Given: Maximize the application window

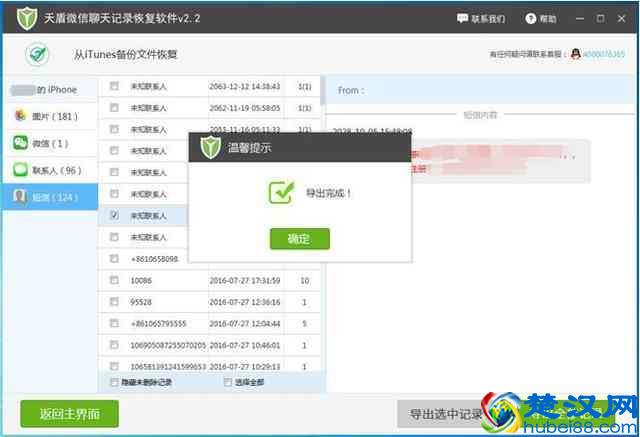Looking at the screenshot, I should pos(600,18).
